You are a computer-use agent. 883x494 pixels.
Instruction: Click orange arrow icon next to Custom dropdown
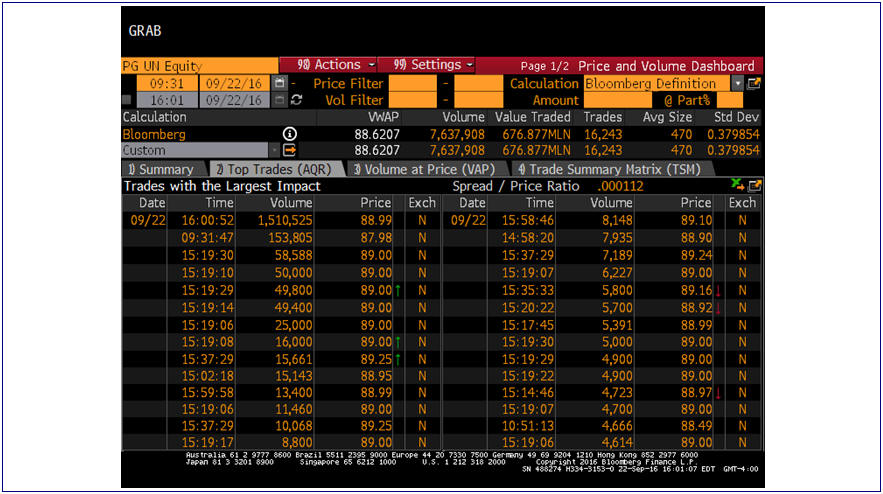[290, 150]
